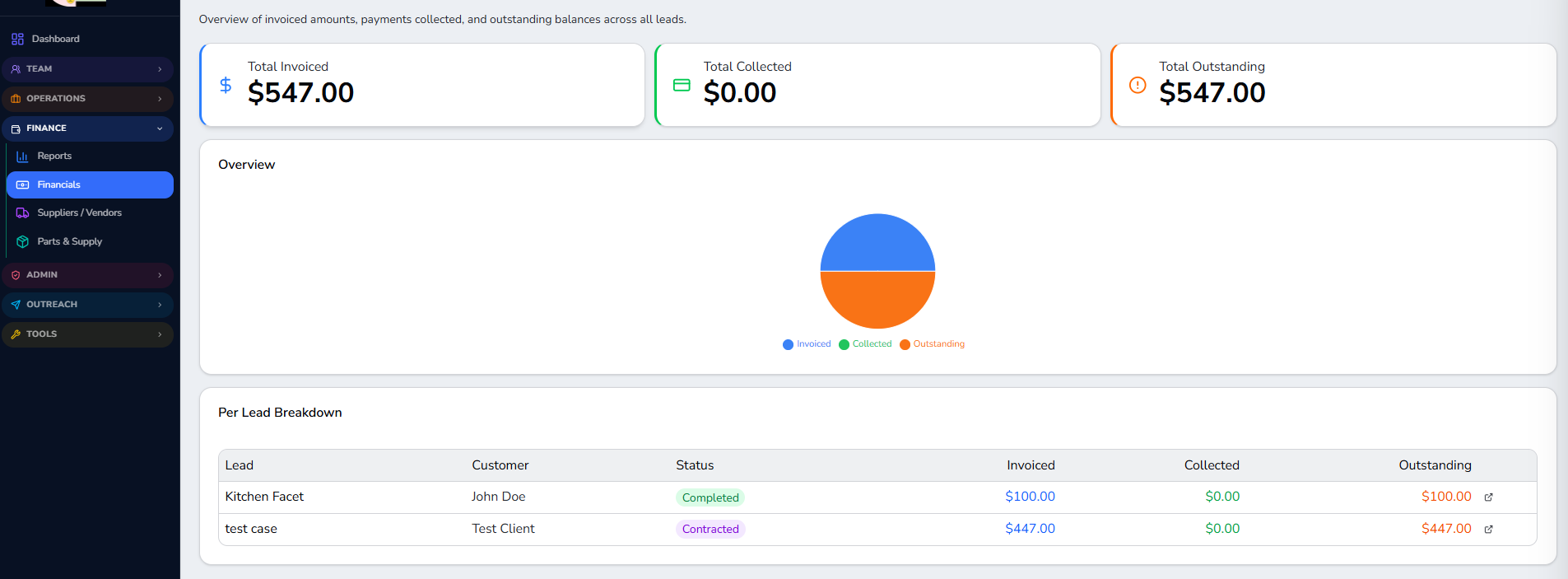This screenshot has height=579, width=1568.
Task: Click the Financials banknote icon
Action: [x=22, y=184]
